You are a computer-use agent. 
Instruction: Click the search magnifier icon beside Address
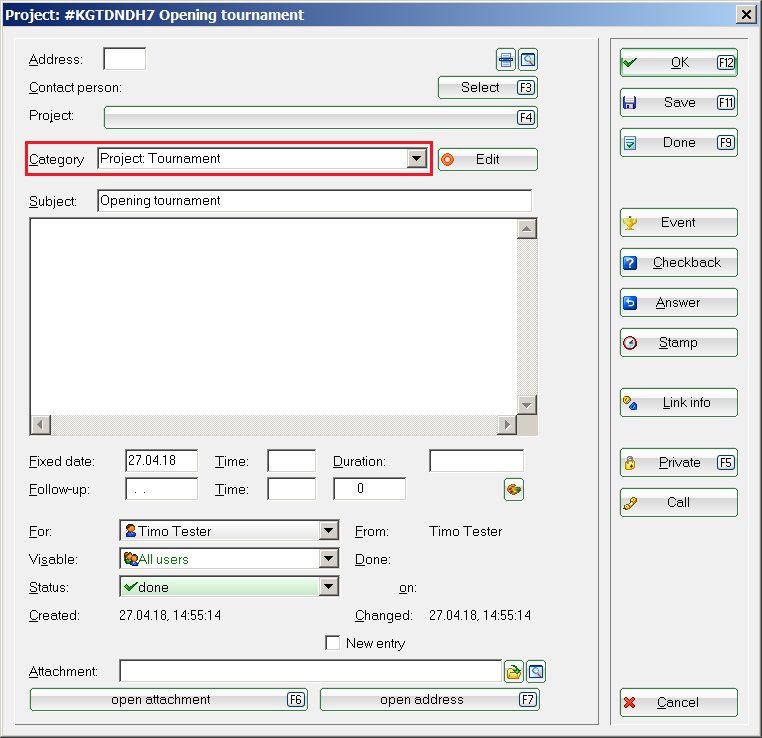coord(528,59)
